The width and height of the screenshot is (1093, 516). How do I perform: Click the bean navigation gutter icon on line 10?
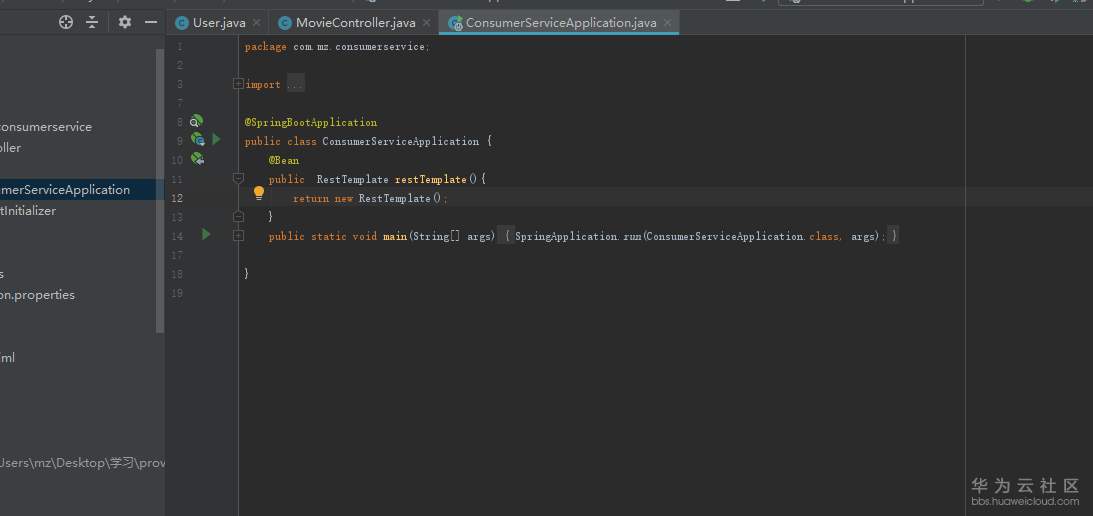(x=197, y=159)
